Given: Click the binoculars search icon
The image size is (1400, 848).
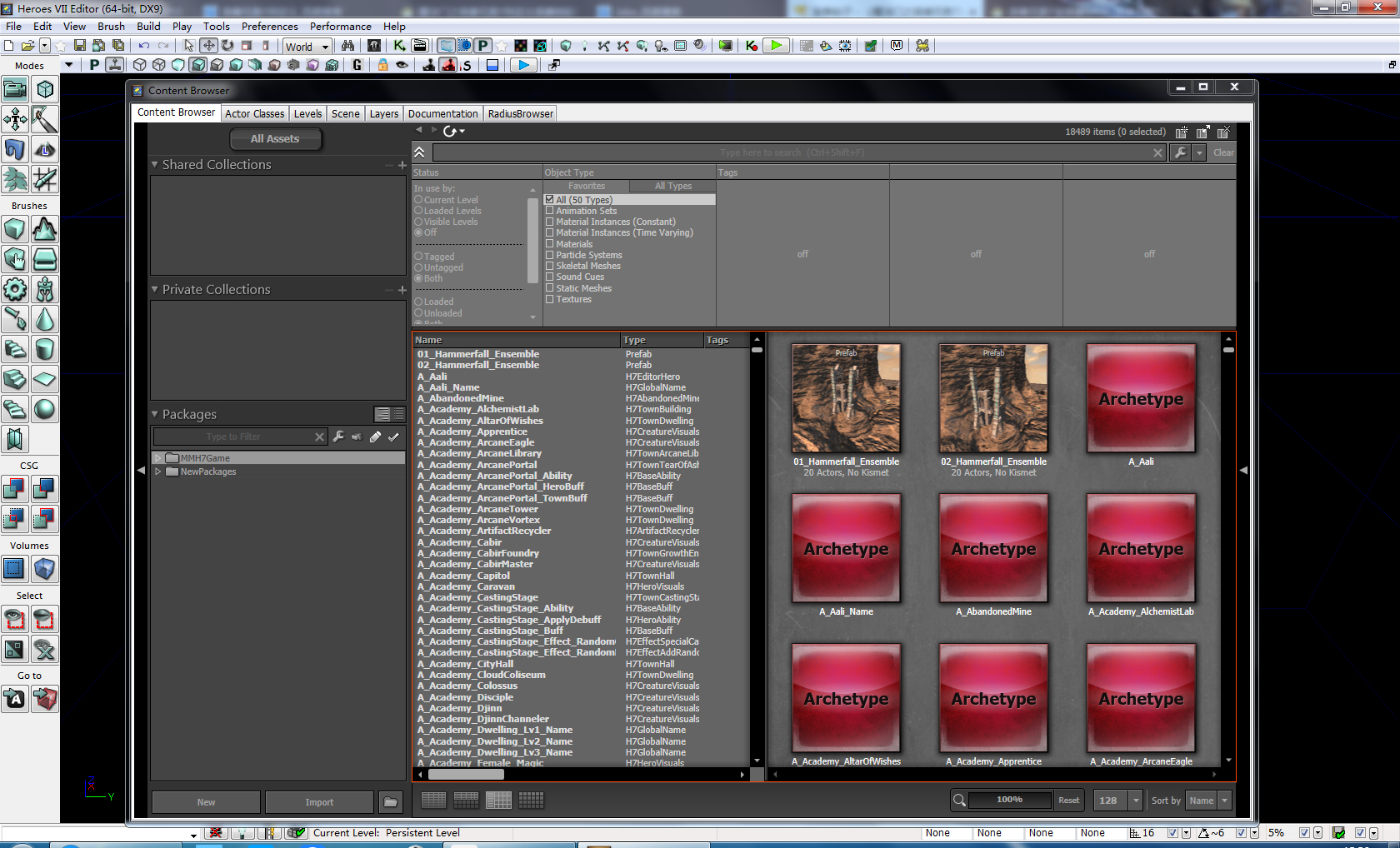Looking at the screenshot, I should 347,46.
